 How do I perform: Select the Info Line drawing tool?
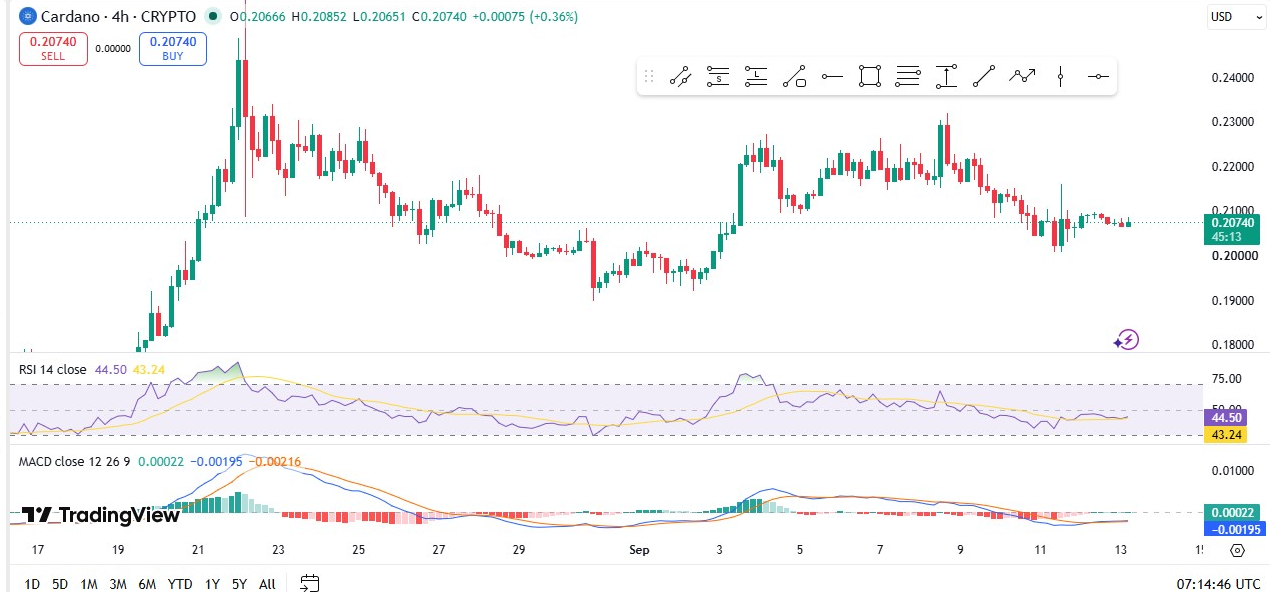pos(795,76)
